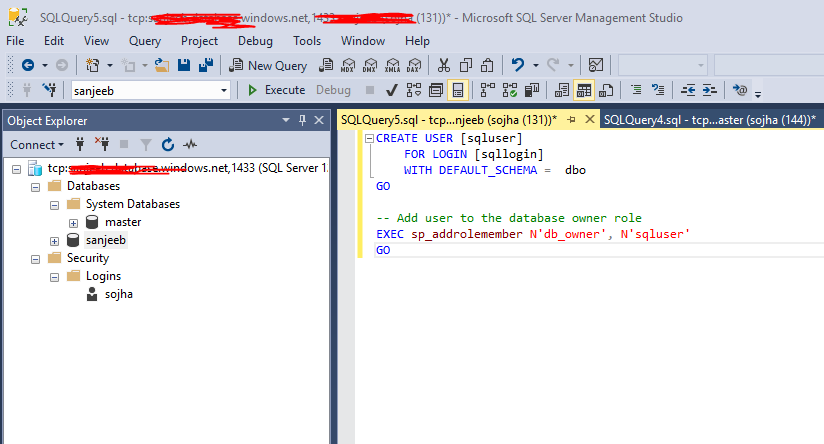Click Specify Values for Template Parameters icon
This screenshot has width=824, height=444.
739,90
